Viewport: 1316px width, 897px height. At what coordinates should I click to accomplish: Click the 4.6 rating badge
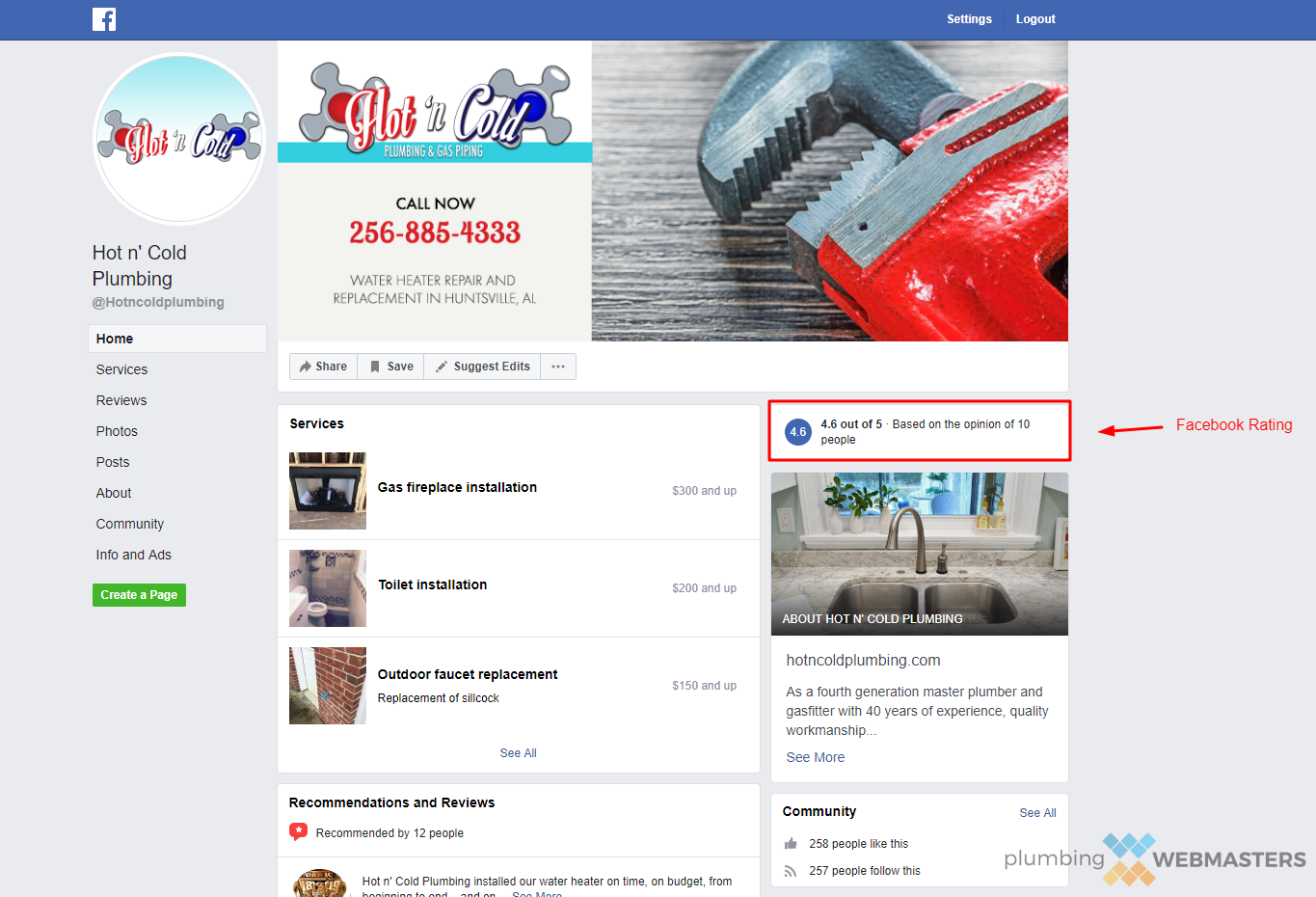point(798,432)
